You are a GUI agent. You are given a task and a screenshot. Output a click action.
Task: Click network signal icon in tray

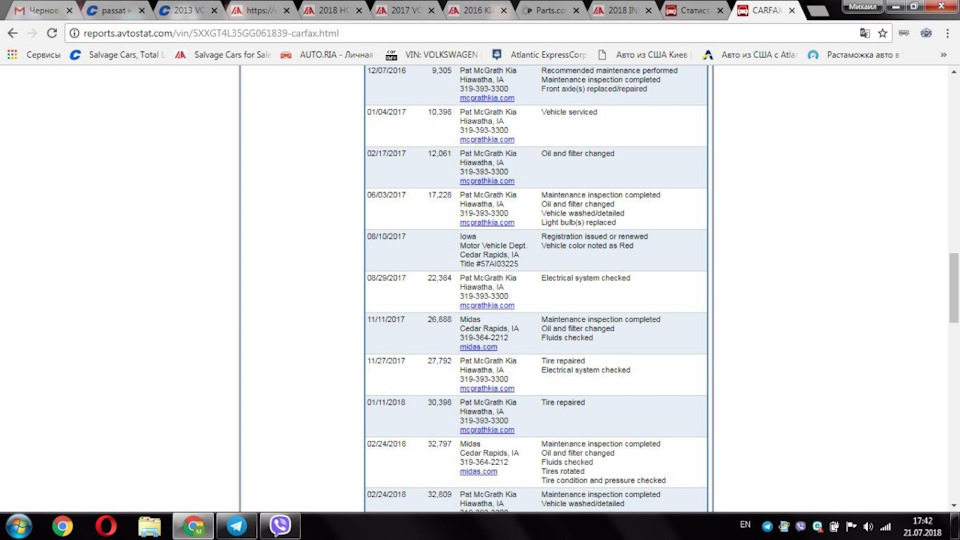885,527
